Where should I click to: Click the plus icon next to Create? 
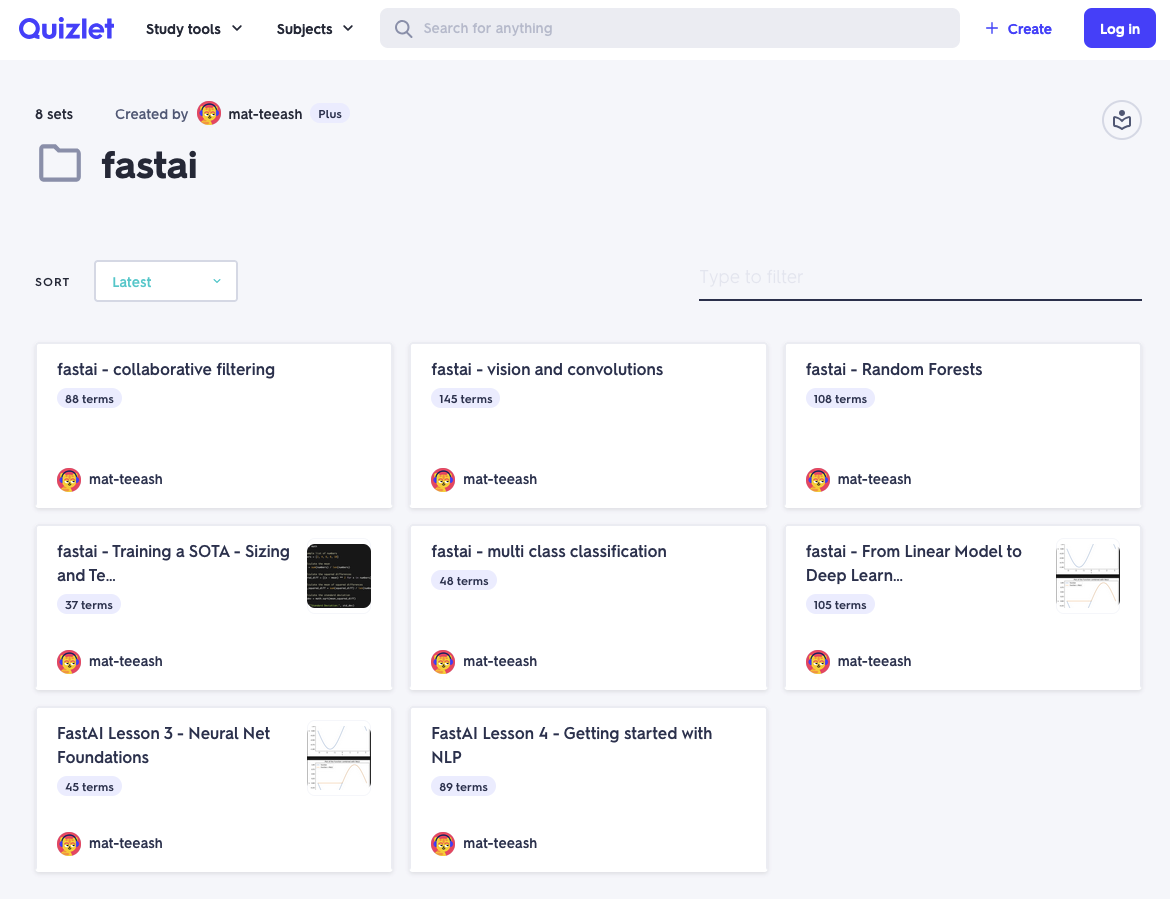click(991, 29)
